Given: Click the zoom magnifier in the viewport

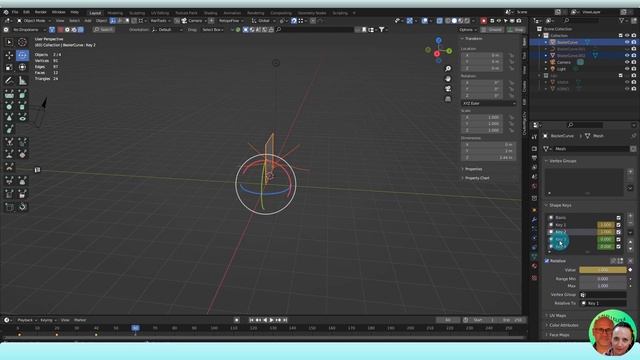Looking at the screenshot, I should click(448, 69).
